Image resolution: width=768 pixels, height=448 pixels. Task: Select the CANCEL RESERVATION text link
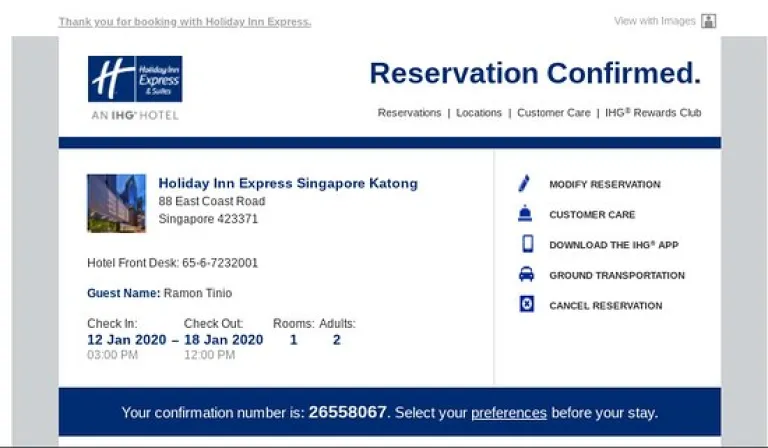coord(605,306)
